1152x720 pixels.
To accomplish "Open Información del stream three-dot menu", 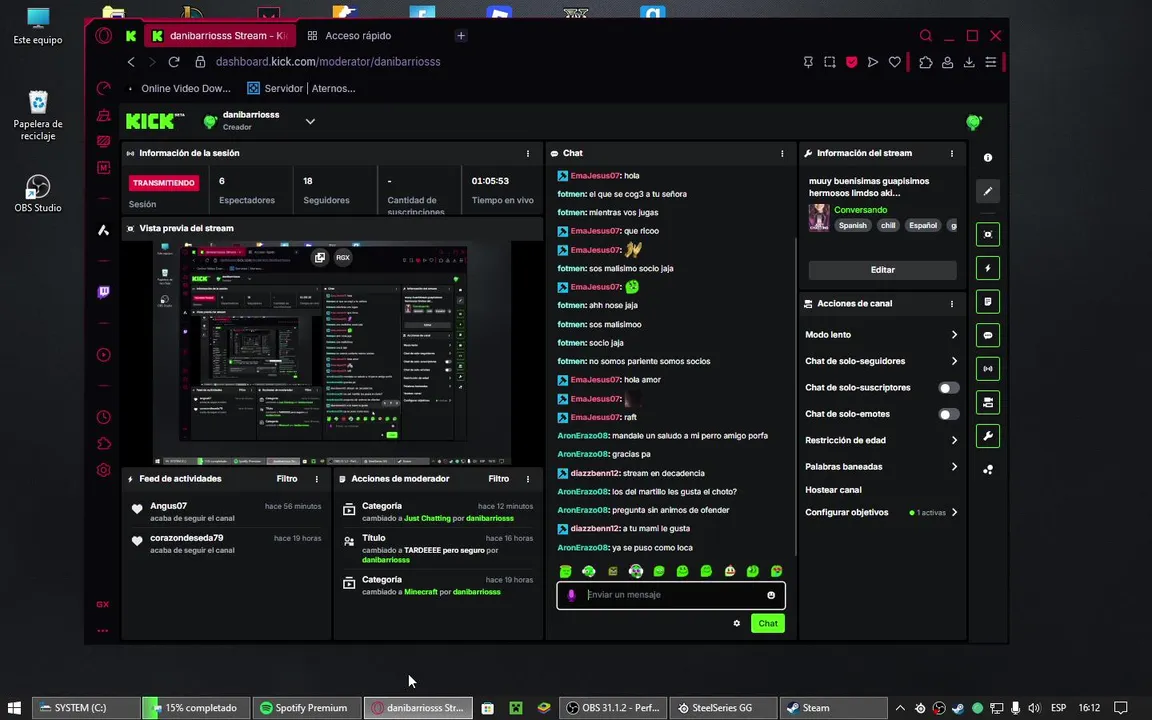I will click(x=951, y=154).
